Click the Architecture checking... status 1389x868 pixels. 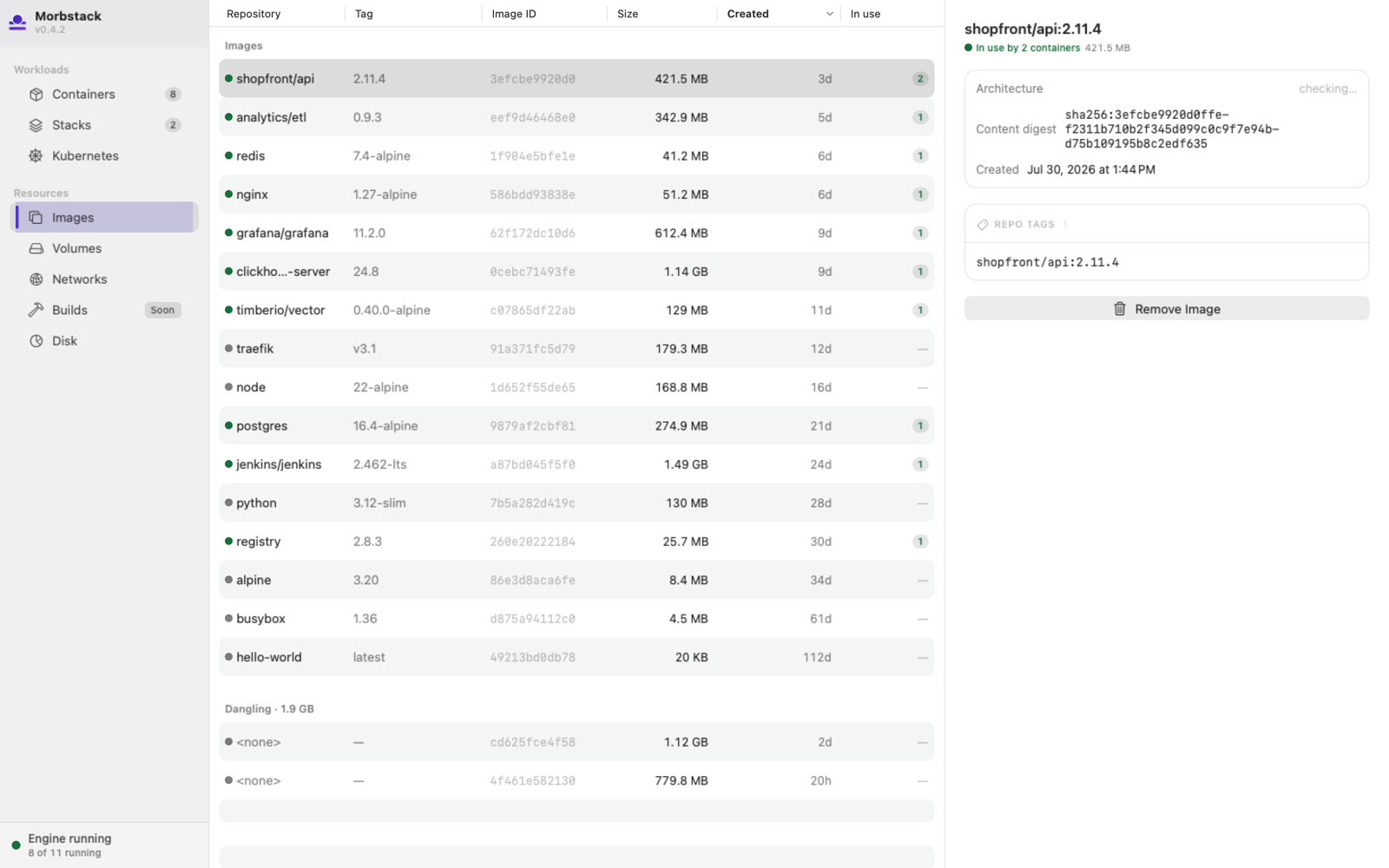(x=1327, y=89)
